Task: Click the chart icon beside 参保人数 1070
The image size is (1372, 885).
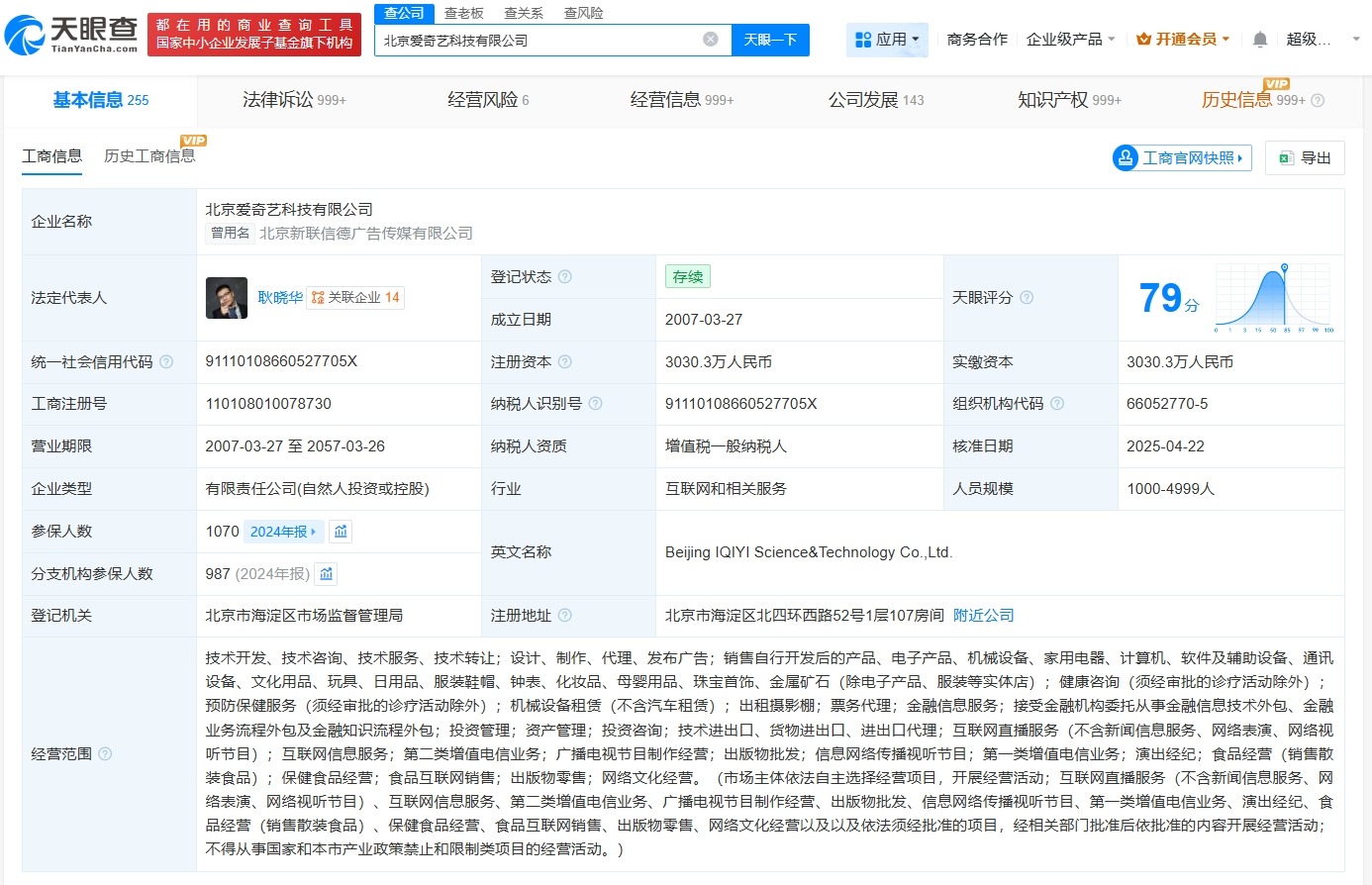Action: (340, 532)
